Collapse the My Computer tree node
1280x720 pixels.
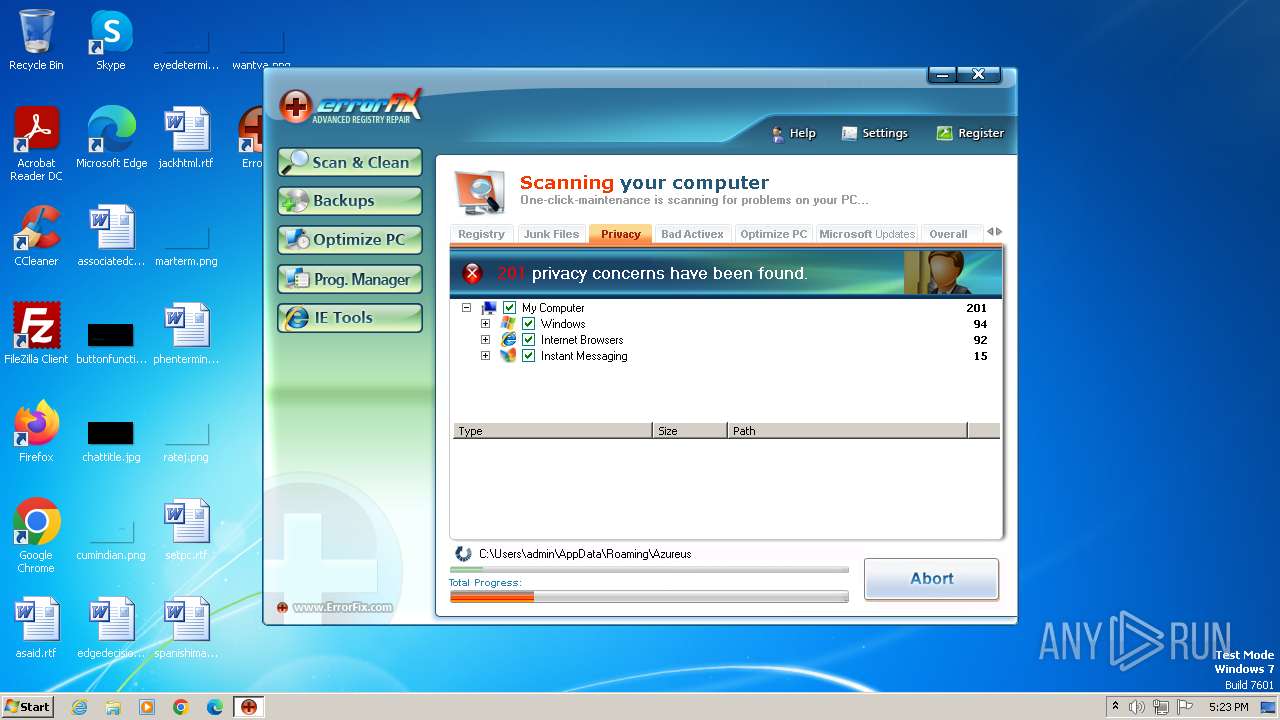click(x=466, y=308)
